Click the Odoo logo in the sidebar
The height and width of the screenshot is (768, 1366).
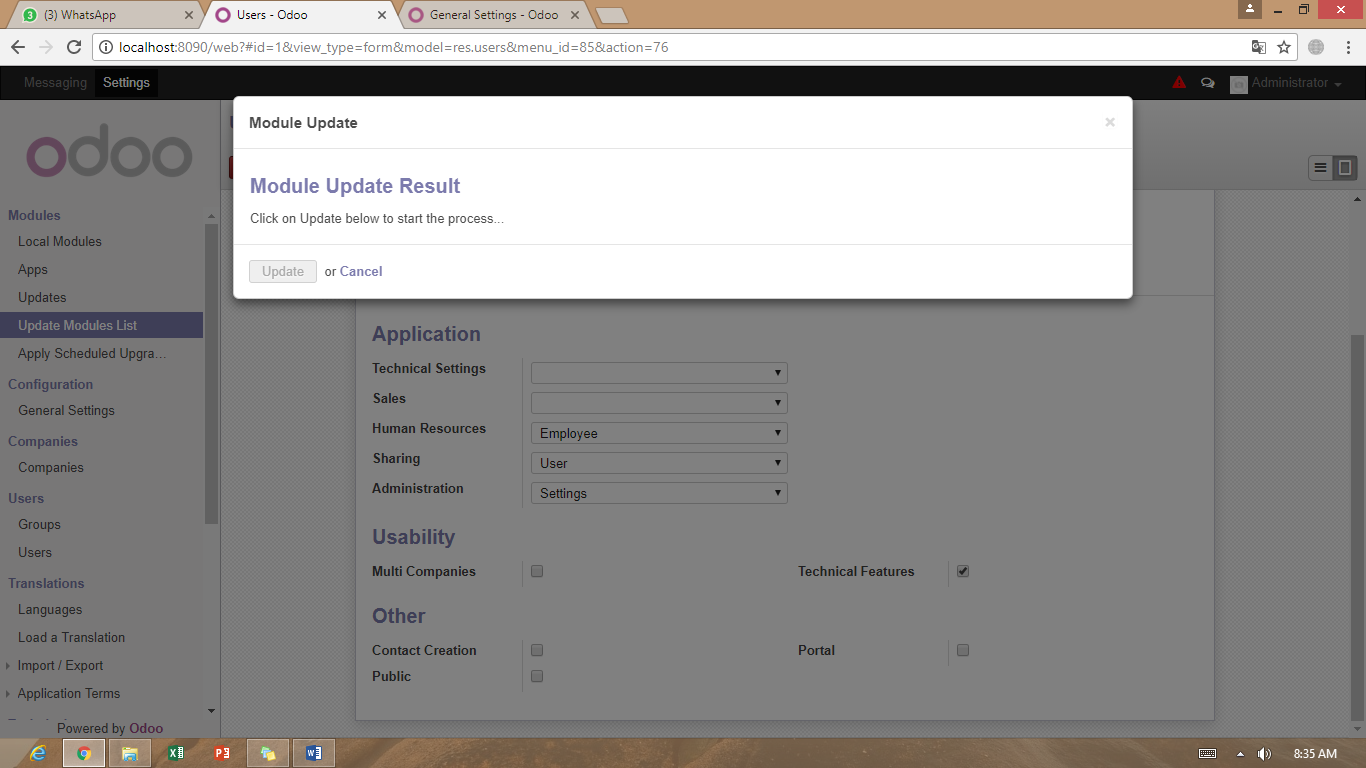(x=108, y=152)
